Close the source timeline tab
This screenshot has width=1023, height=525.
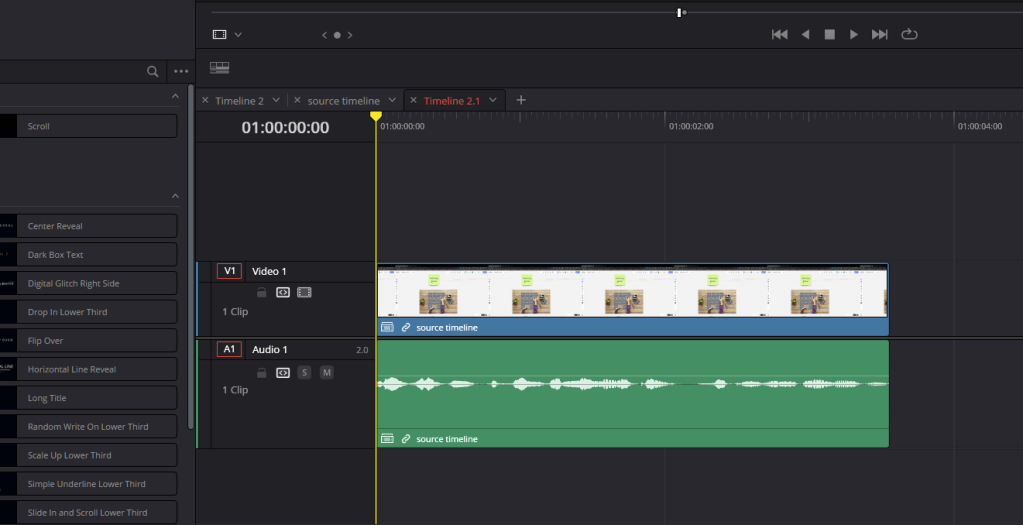[298, 100]
